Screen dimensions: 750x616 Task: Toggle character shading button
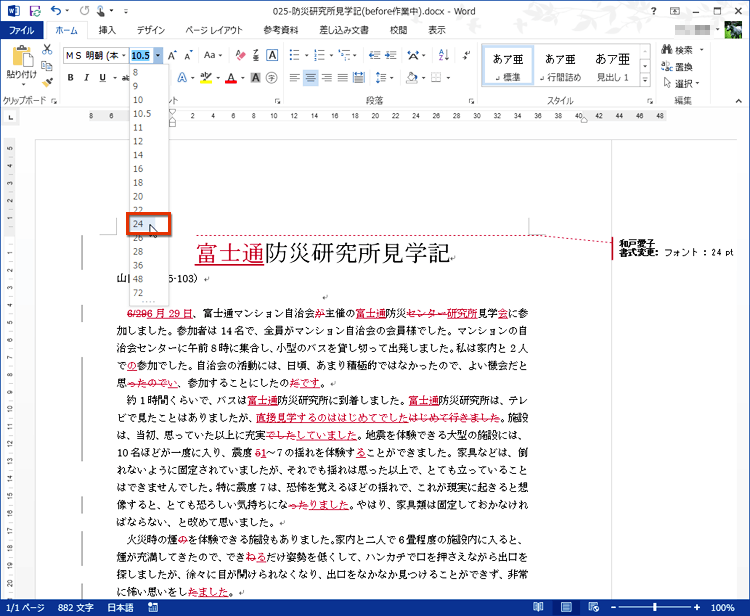pyautogui.click(x=256, y=77)
